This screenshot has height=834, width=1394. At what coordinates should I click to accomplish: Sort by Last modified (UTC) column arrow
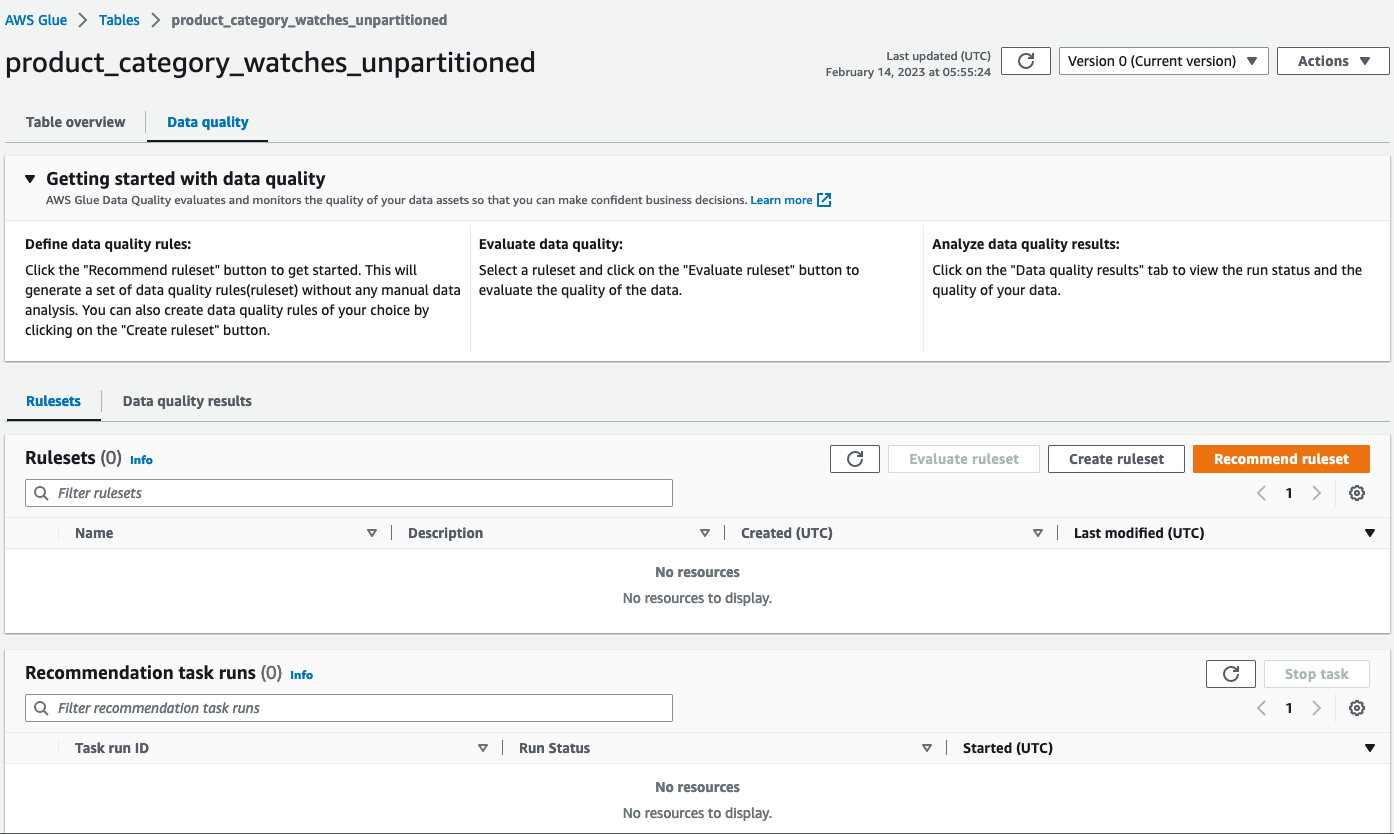(x=1370, y=533)
